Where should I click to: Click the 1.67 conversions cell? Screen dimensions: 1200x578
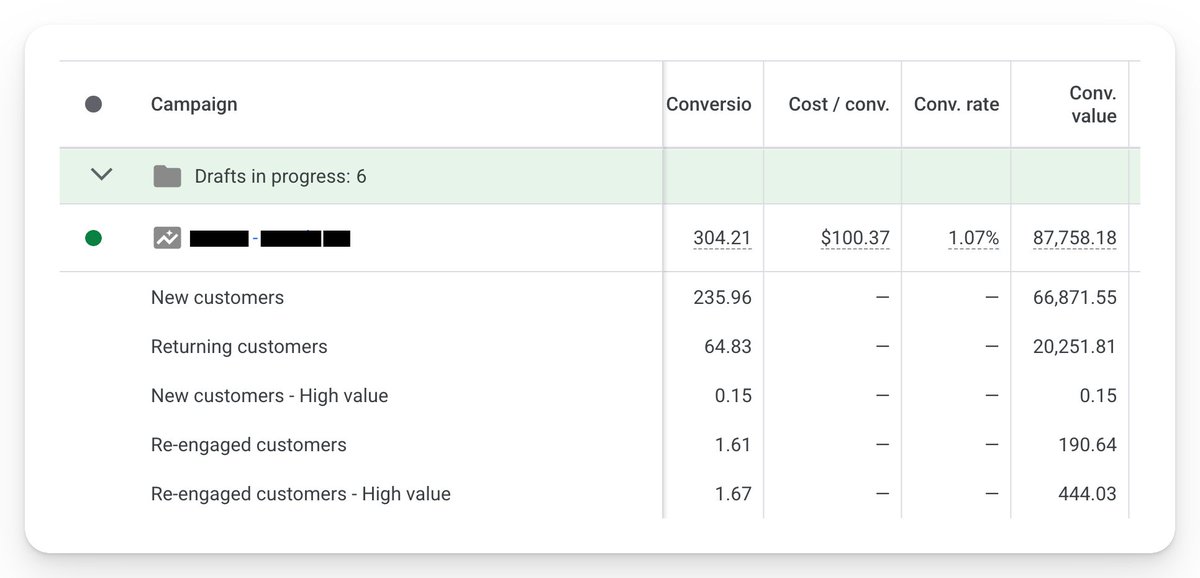pos(733,494)
